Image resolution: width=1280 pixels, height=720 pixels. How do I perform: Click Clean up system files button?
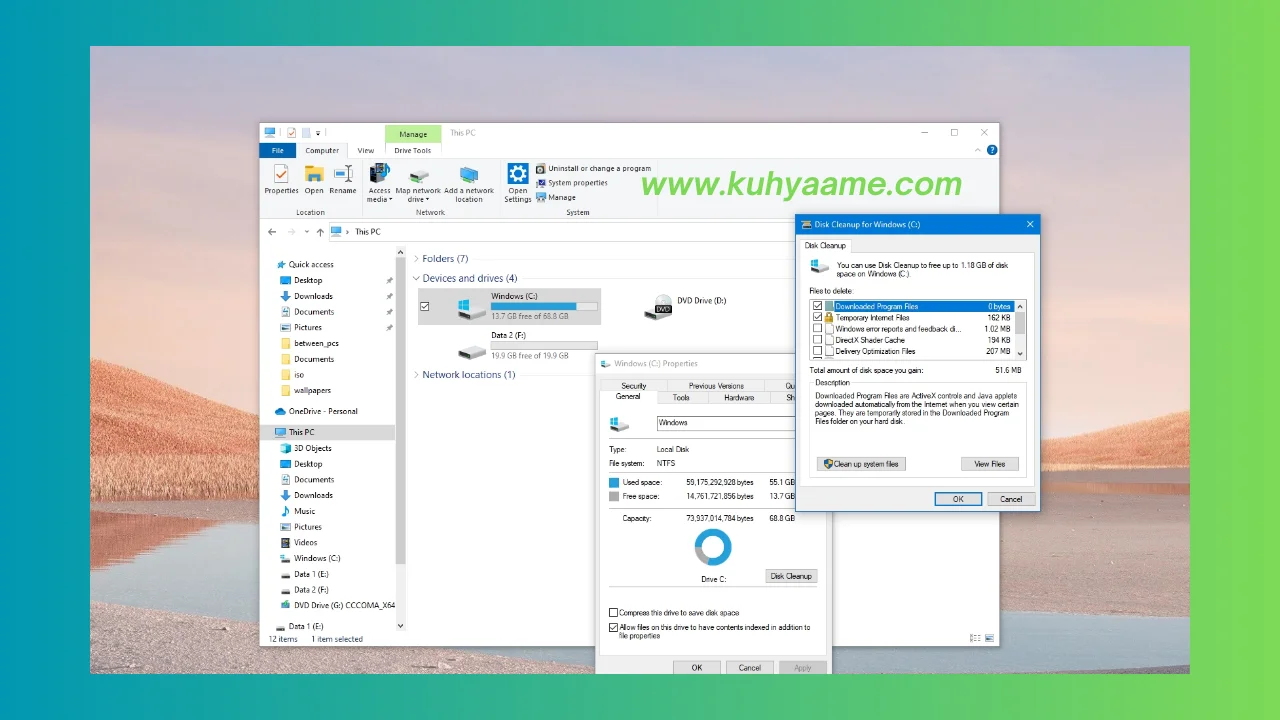pos(861,464)
